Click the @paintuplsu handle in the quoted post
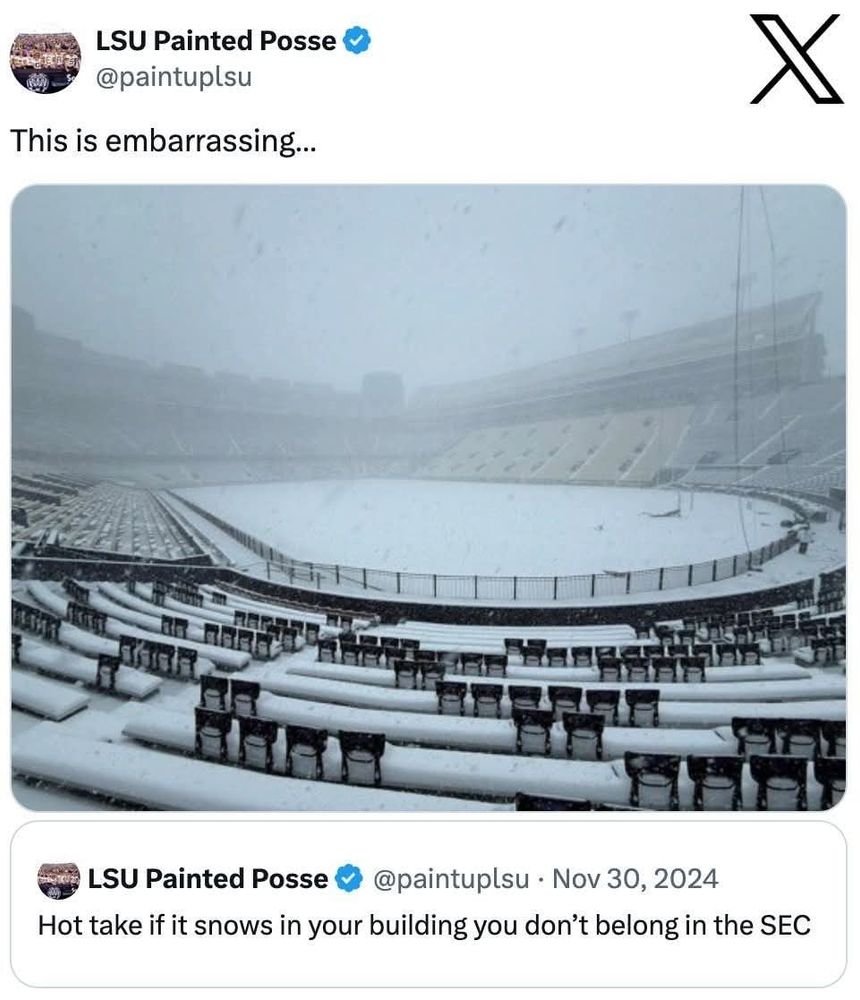Viewport: 860px width, 1000px height. [x=450, y=879]
